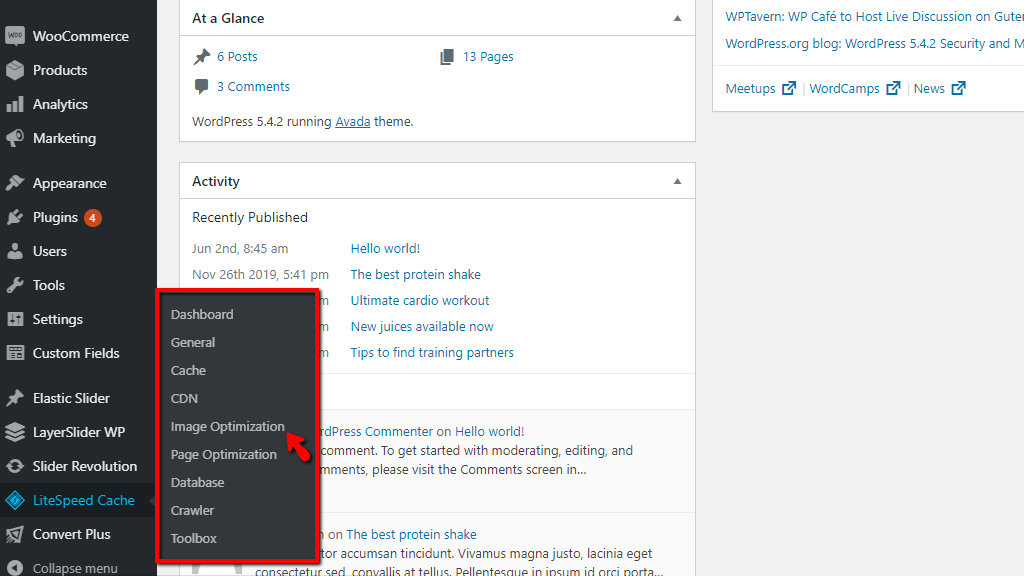Click the external link icon after WordCamps
Screen dimensions: 1024x576
[893, 88]
